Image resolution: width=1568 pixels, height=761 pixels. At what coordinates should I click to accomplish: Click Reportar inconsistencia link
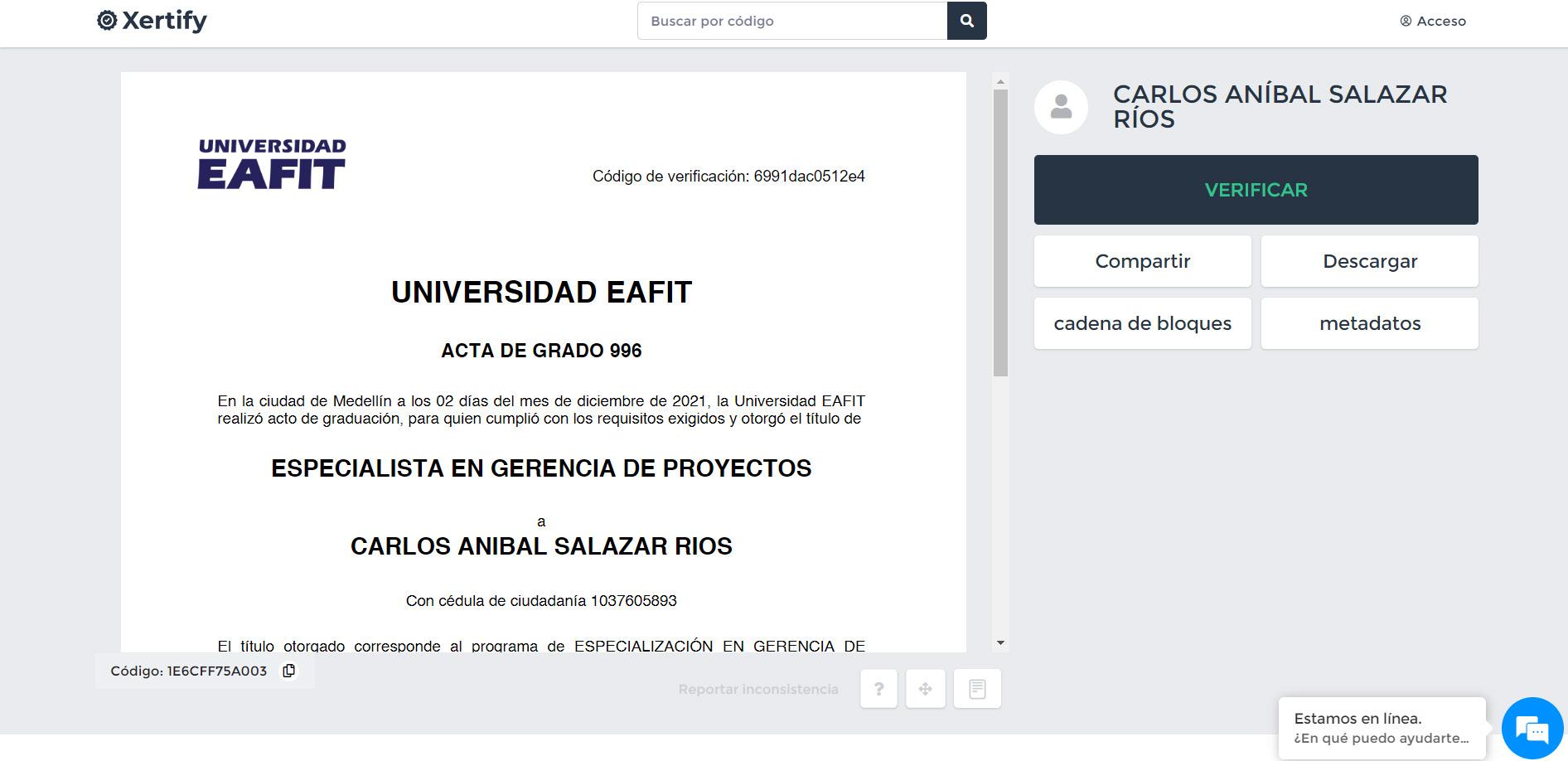point(758,690)
